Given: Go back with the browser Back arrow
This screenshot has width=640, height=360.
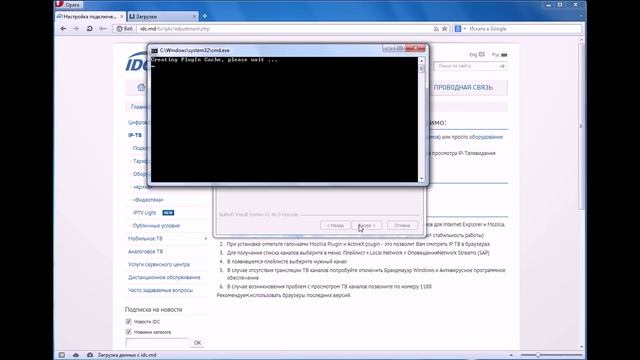Looking at the screenshot, I should (63, 29).
